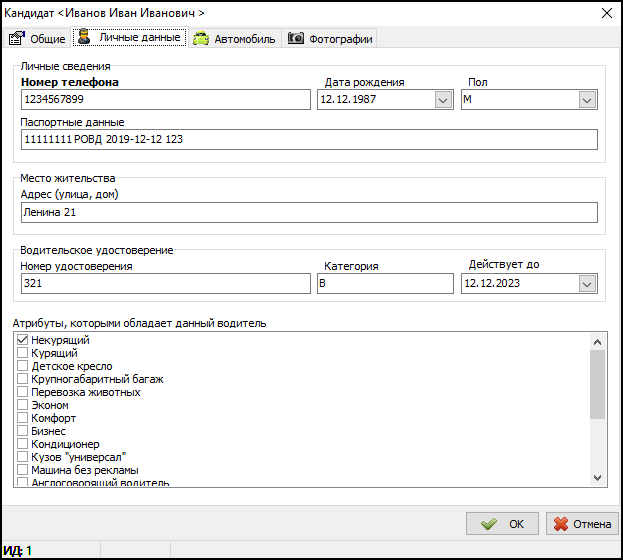Tick the Кондиционер checkbox

pyautogui.click(x=23, y=444)
